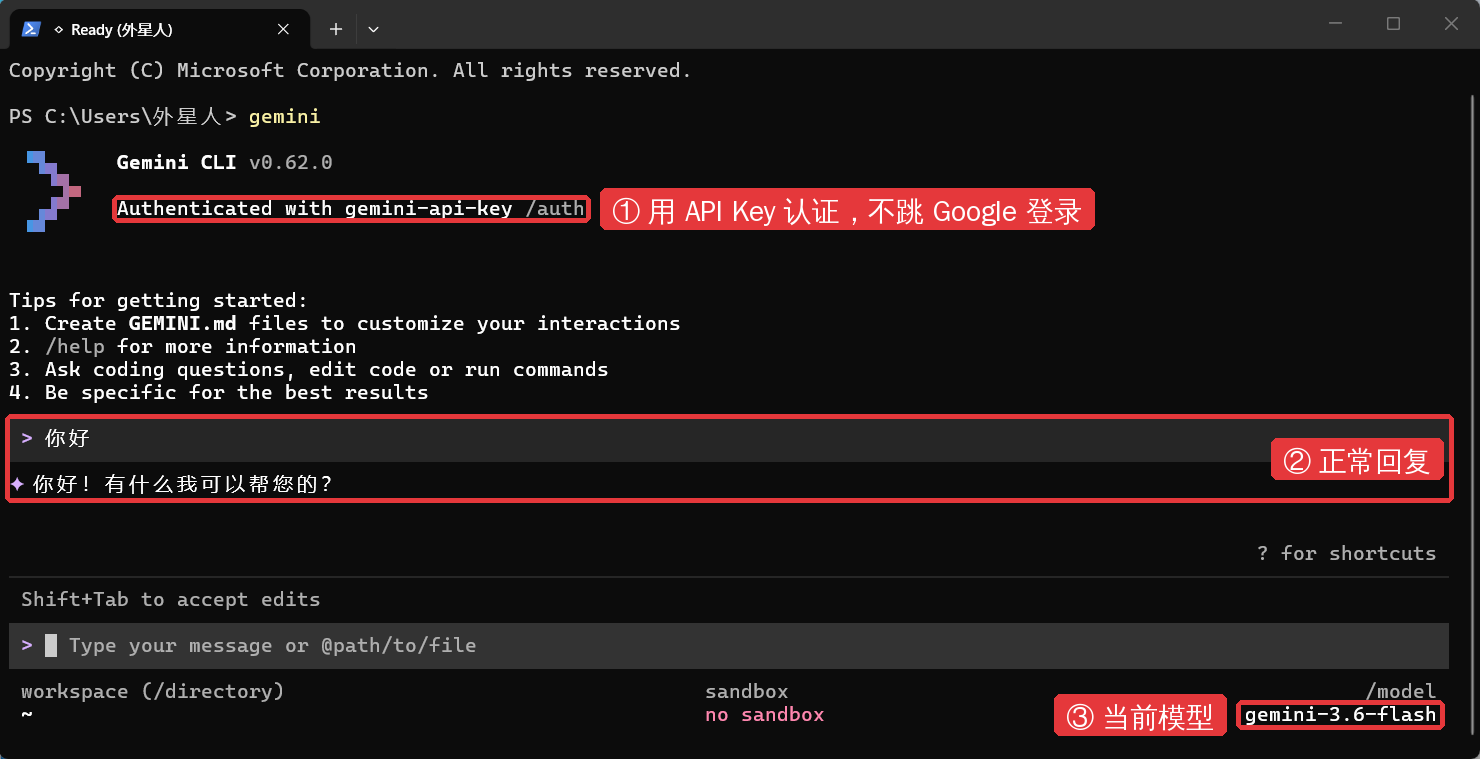This screenshot has width=1480, height=759.
Task: Expand the new tab profile dropdown
Action: 373,30
